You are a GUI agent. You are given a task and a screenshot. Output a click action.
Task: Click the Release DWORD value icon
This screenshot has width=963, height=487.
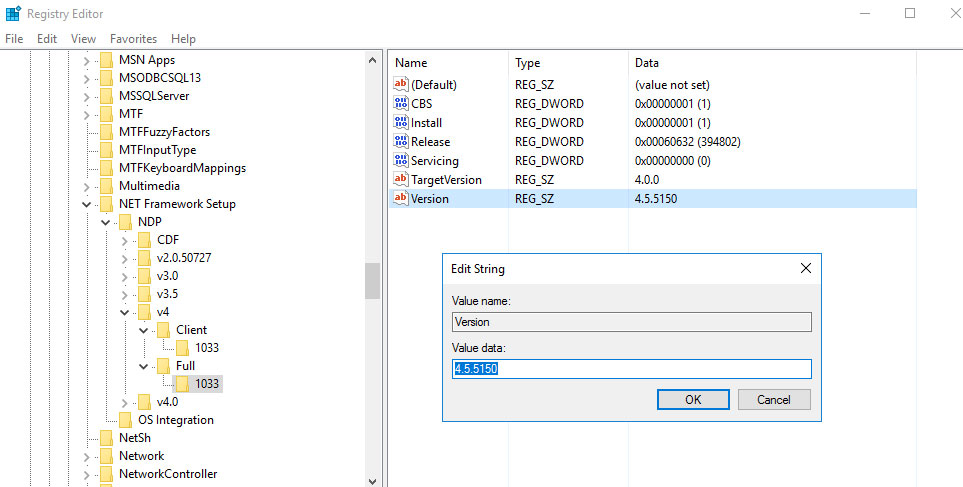point(401,141)
